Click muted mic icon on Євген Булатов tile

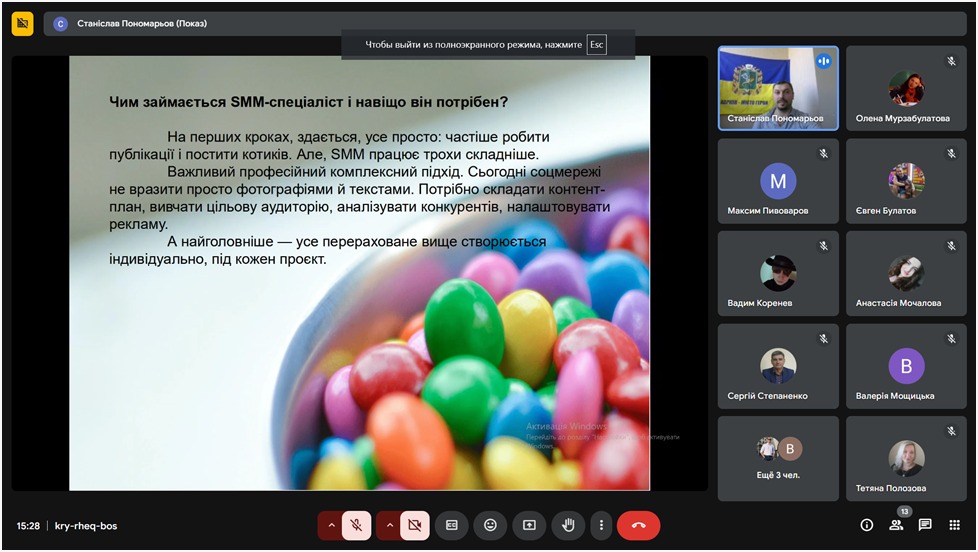click(x=951, y=153)
